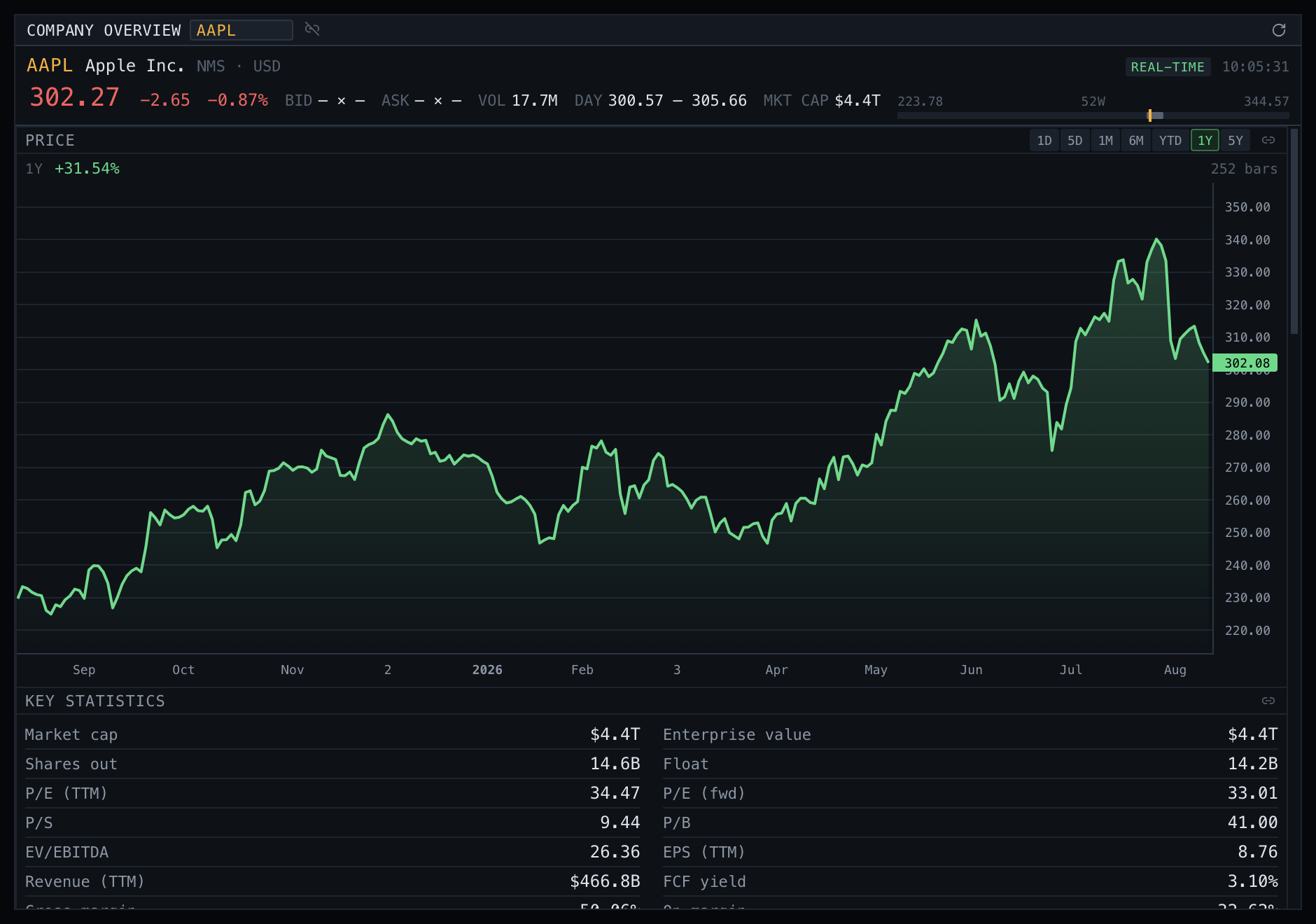
Task: Click the VOL 17.7M value
Action: 534,101
